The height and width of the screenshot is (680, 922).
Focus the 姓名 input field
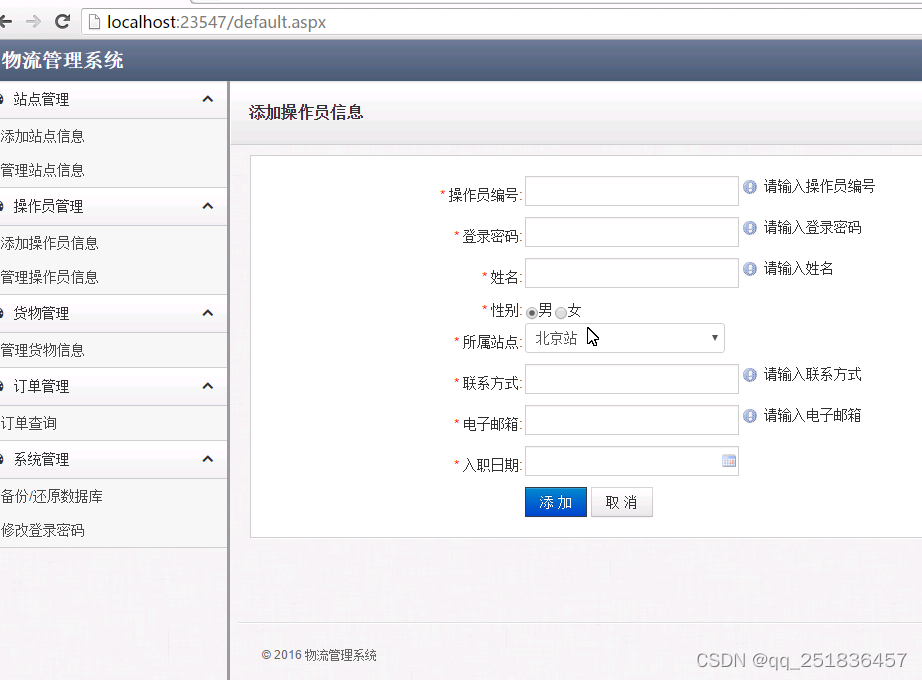632,273
